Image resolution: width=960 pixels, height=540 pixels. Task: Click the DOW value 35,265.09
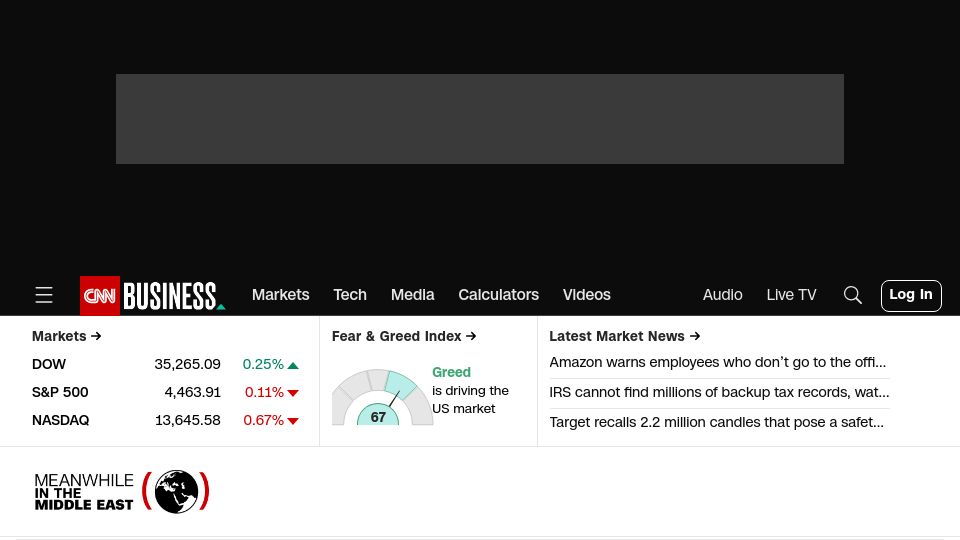click(187, 364)
